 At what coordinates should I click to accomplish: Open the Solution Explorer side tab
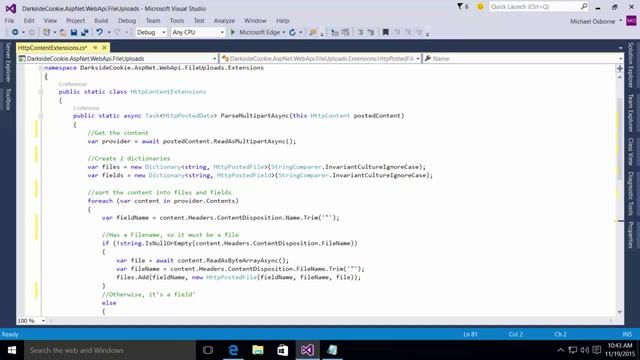point(631,65)
